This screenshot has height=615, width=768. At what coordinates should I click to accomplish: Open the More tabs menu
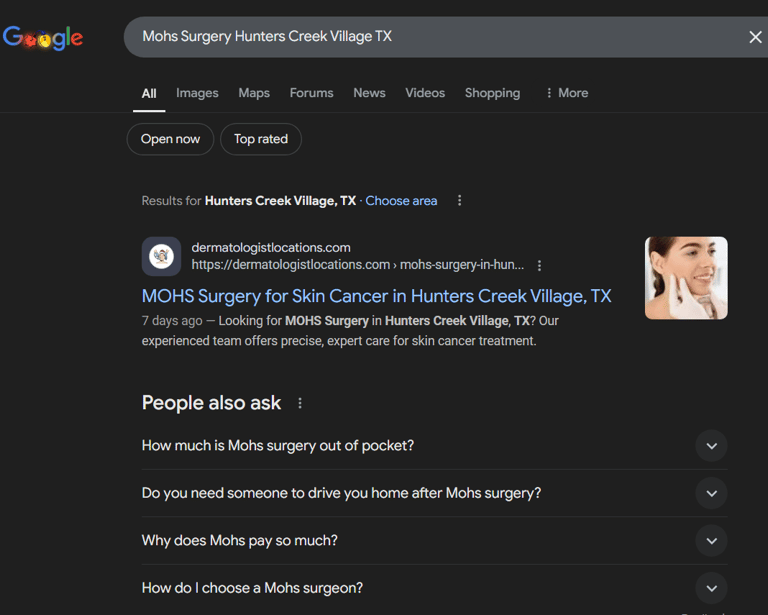point(567,93)
